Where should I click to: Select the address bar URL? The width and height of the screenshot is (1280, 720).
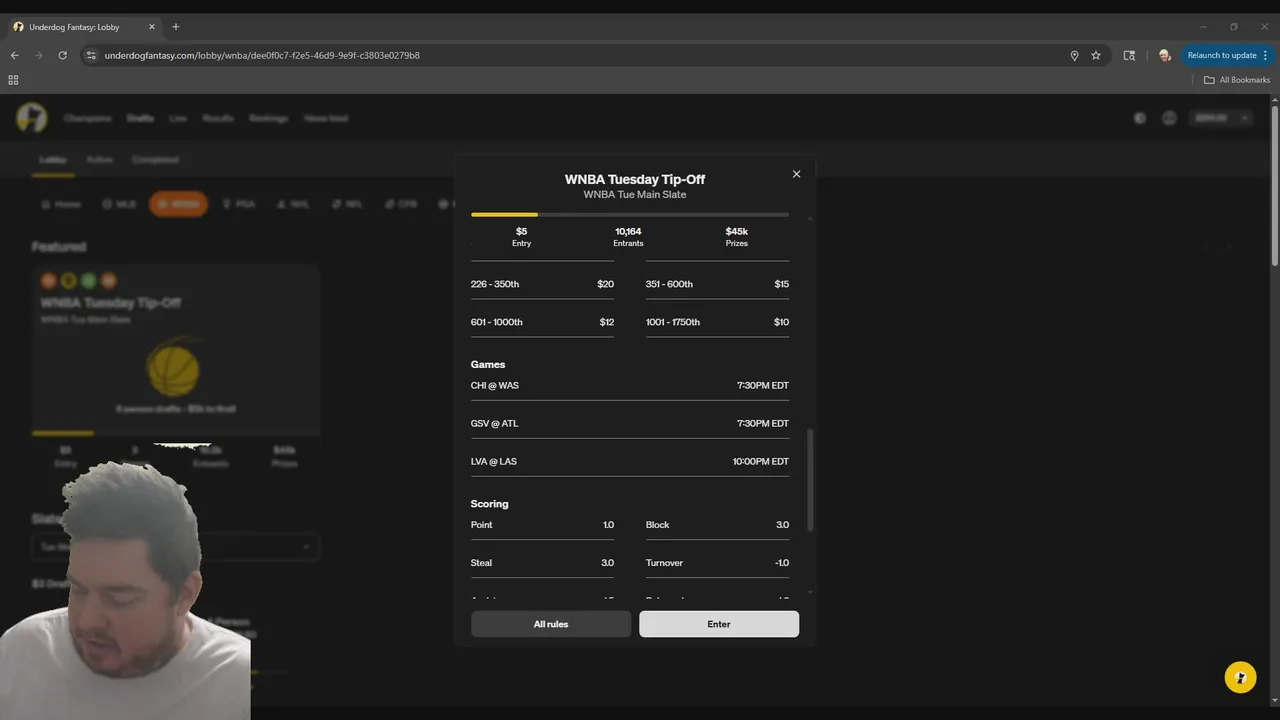point(262,55)
